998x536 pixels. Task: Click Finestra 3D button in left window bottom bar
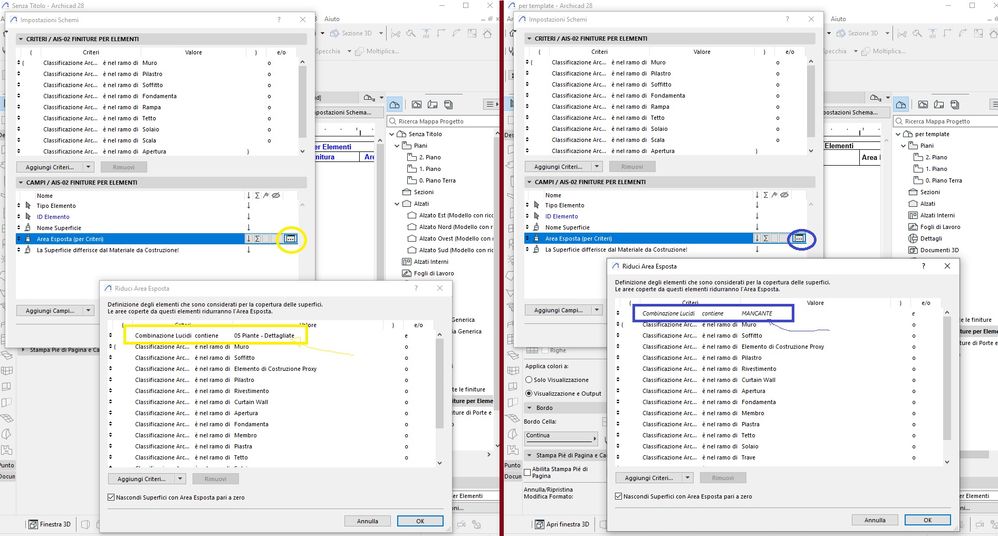[x=49, y=524]
